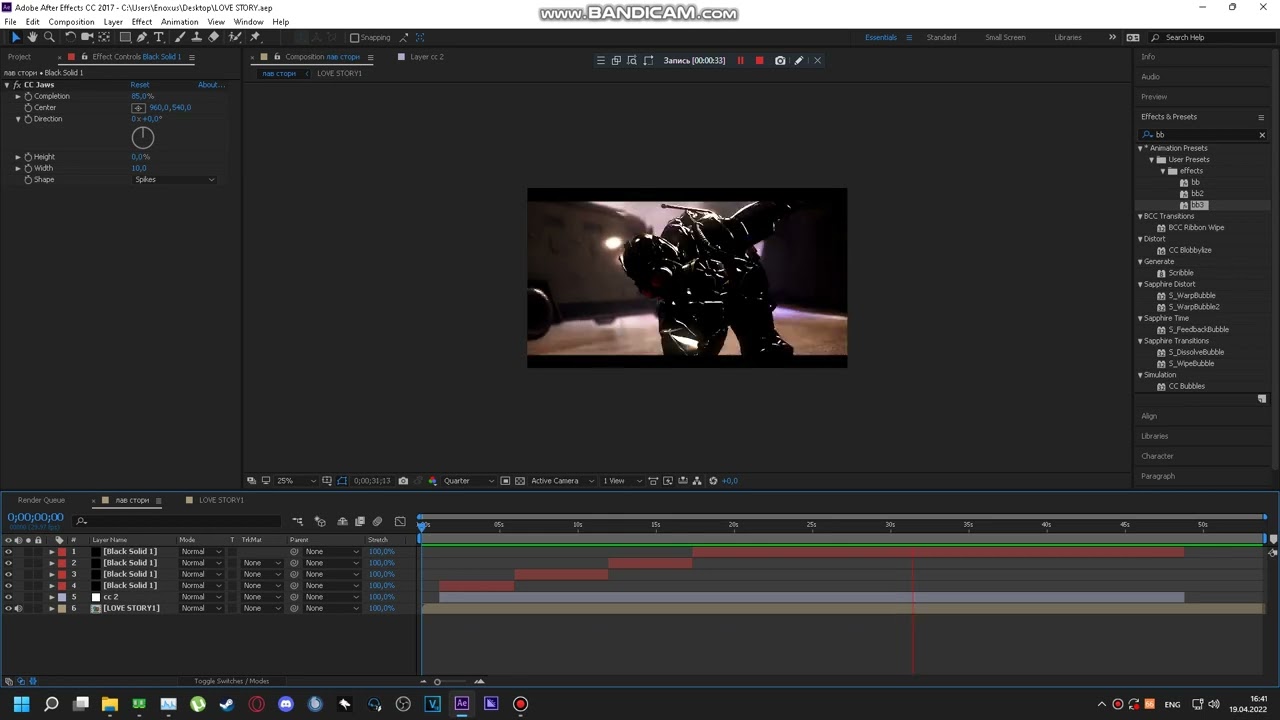
Task: Hide the cc 2 layer with eye icon
Action: click(8, 597)
